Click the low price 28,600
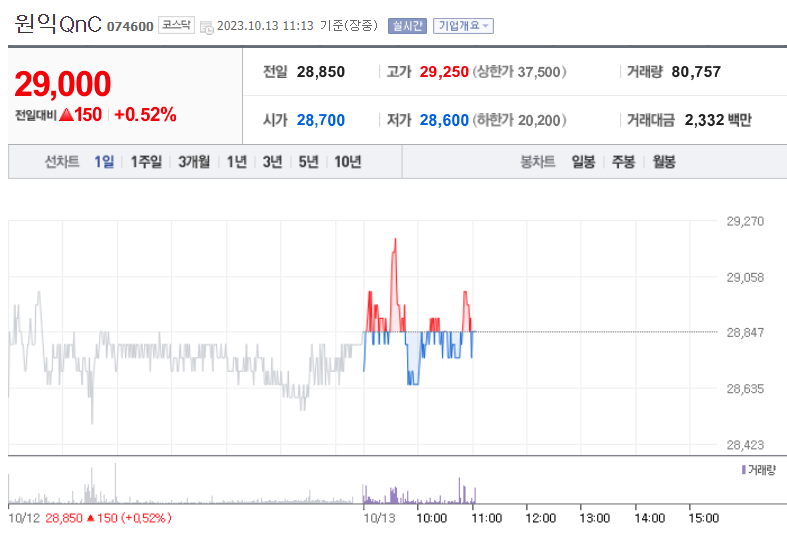The width and height of the screenshot is (787, 540). [x=444, y=120]
